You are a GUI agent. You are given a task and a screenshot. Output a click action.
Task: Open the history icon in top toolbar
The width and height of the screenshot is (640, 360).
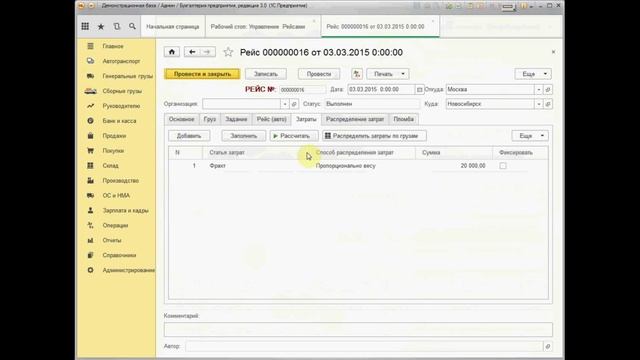[117, 27]
